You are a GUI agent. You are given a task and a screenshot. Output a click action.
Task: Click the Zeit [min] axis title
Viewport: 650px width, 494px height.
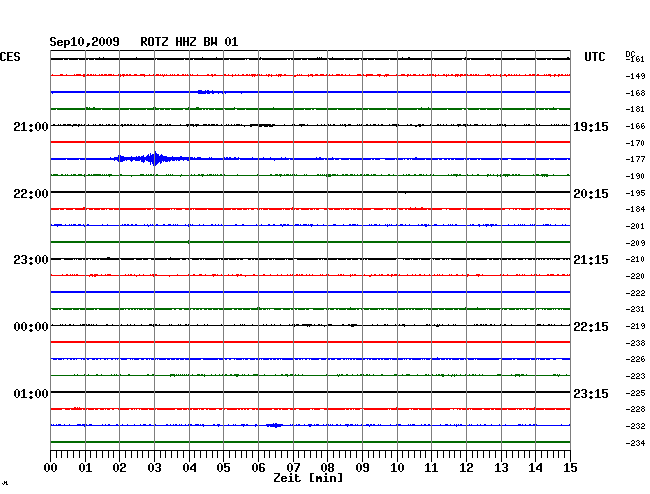pos(308,478)
